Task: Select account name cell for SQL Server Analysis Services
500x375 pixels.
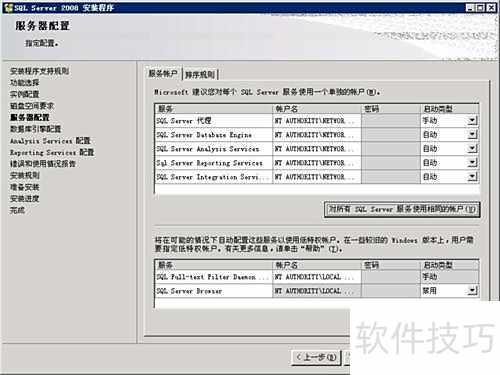Action: click(317, 149)
